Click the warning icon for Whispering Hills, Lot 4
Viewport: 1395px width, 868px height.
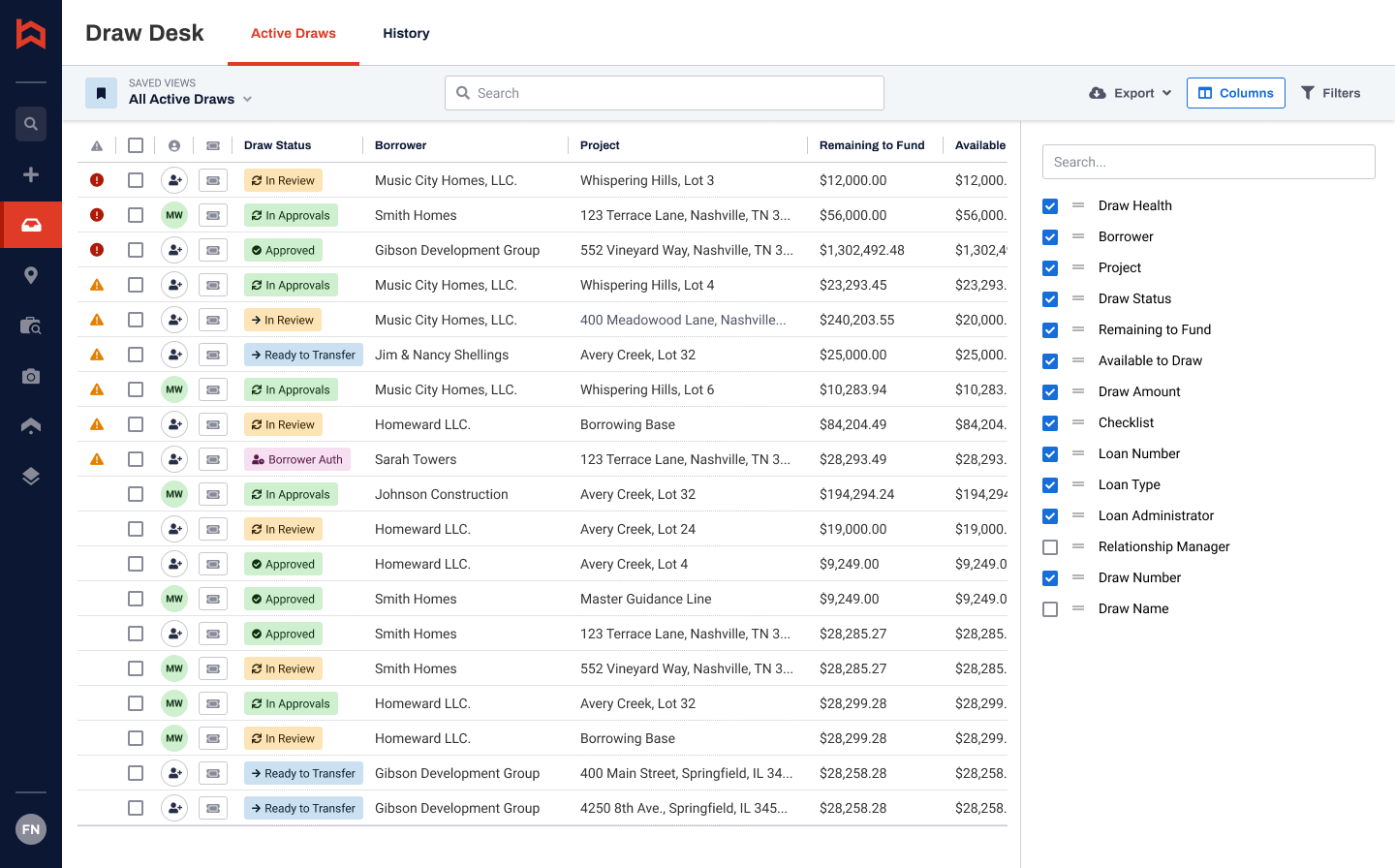[97, 285]
